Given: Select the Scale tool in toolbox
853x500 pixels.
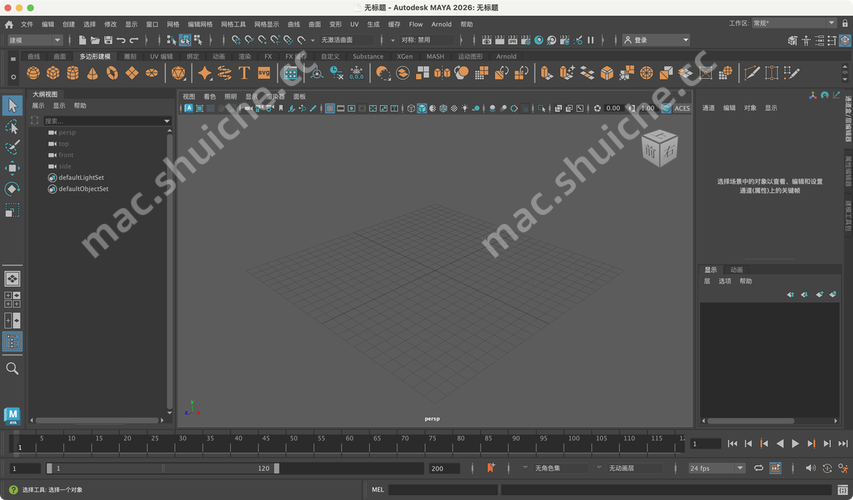Looking at the screenshot, I should 12,210.
